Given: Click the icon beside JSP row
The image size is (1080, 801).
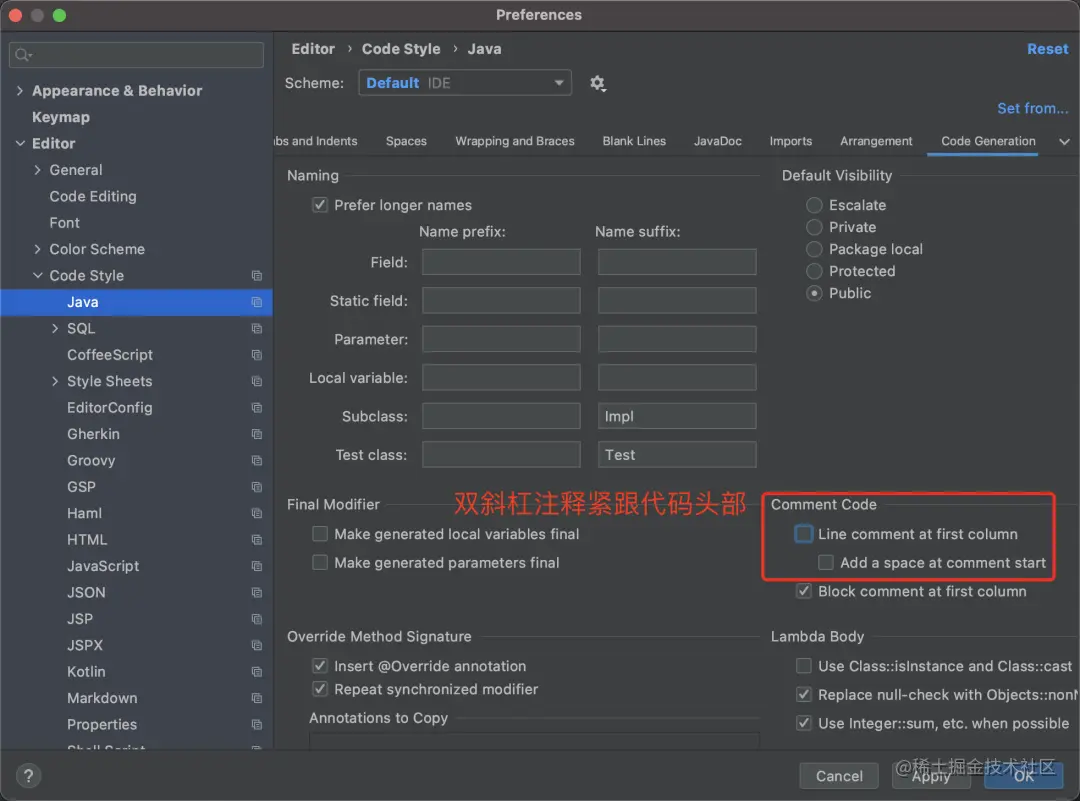Looking at the screenshot, I should [x=257, y=619].
